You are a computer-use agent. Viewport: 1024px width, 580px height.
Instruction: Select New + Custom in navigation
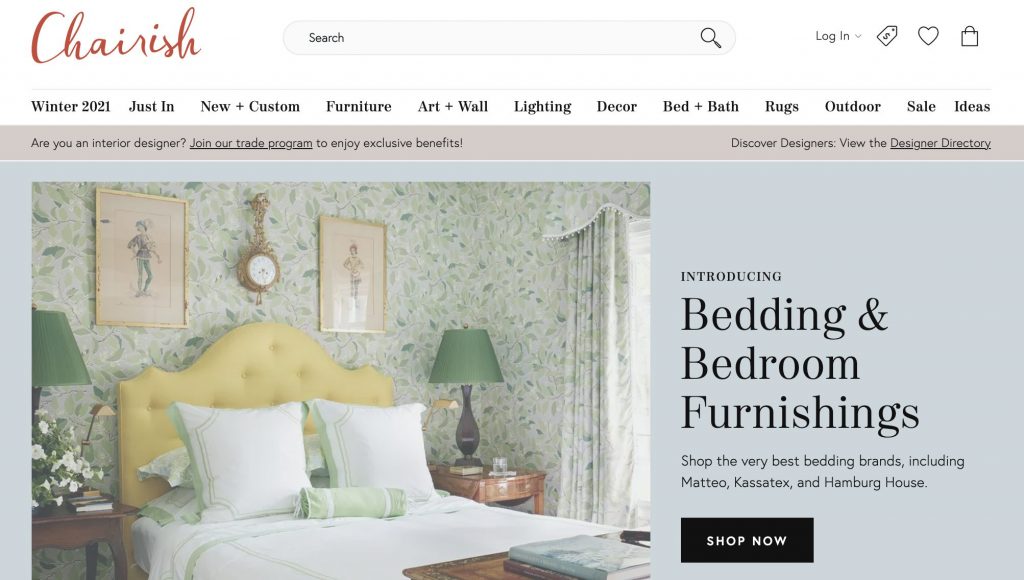tap(250, 106)
